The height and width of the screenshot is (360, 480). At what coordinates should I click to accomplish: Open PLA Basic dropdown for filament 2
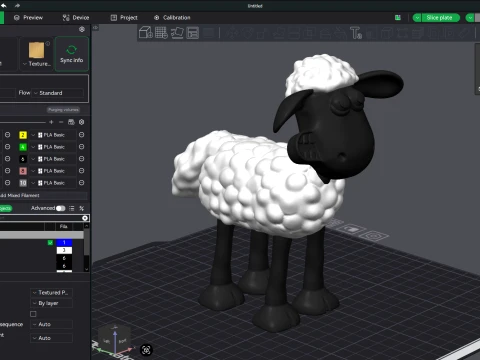[53, 135]
